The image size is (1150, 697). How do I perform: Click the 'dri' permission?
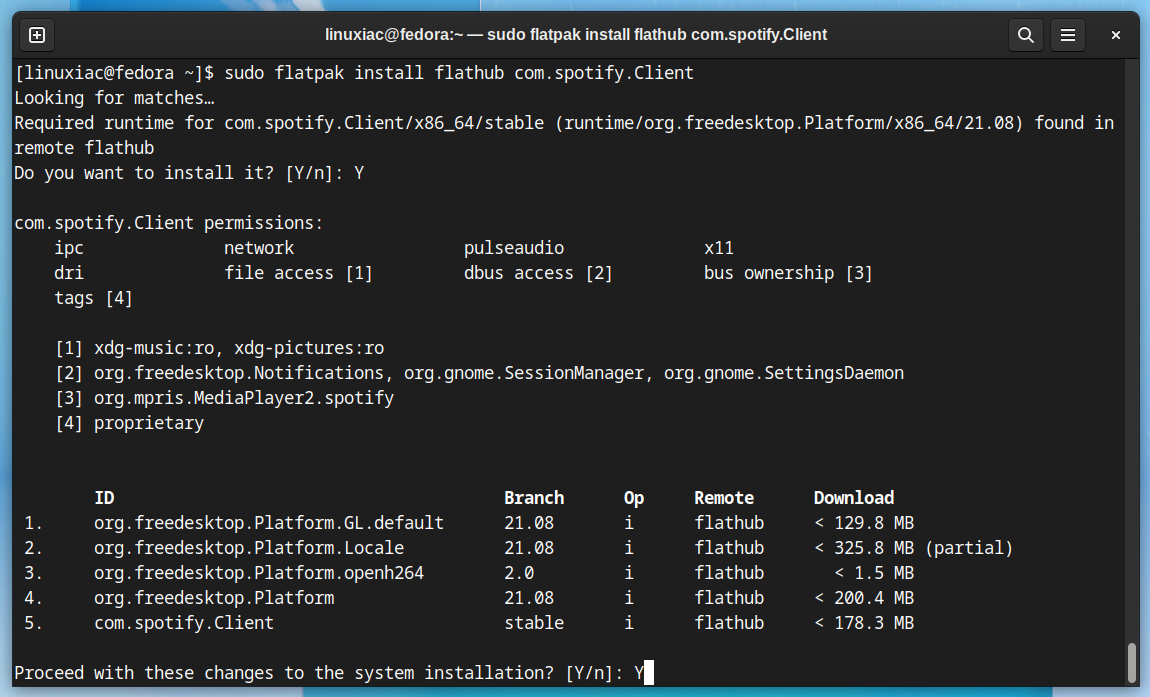point(69,273)
